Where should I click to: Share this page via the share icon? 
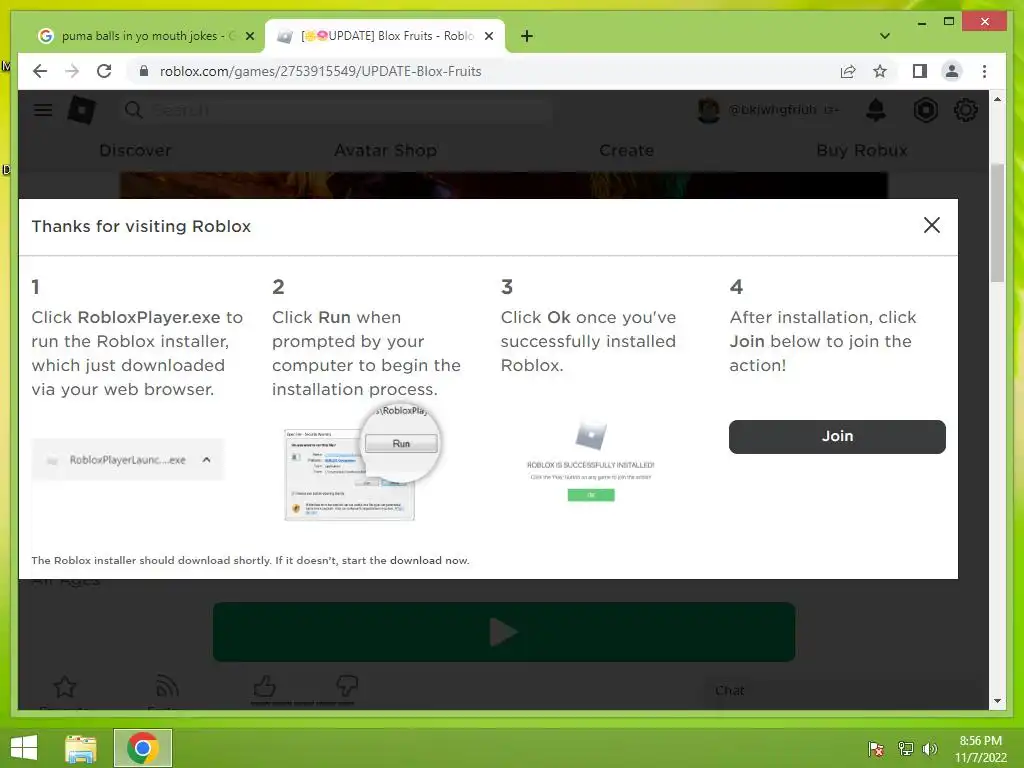click(x=848, y=71)
